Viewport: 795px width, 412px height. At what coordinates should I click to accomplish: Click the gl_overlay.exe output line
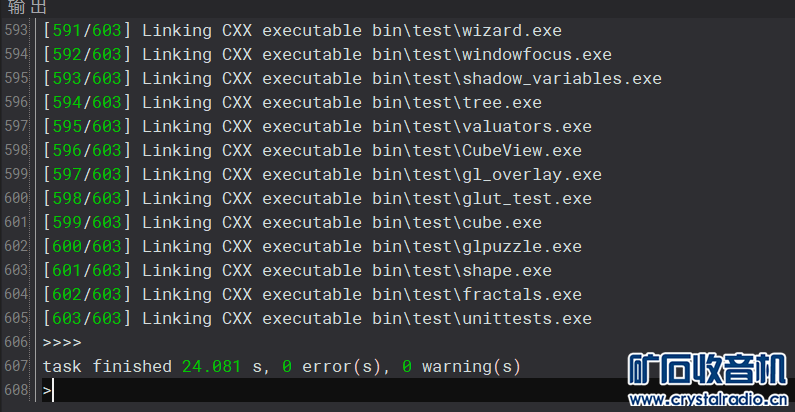tap(321, 175)
